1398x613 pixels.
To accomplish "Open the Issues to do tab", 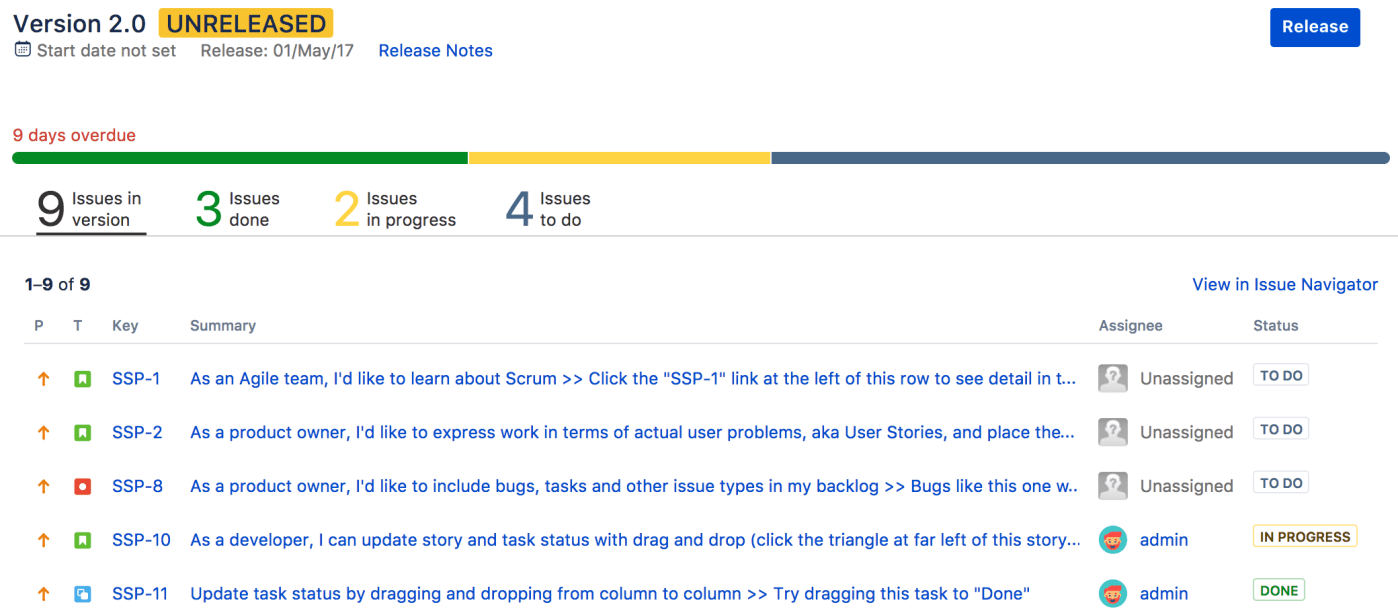I will point(548,209).
